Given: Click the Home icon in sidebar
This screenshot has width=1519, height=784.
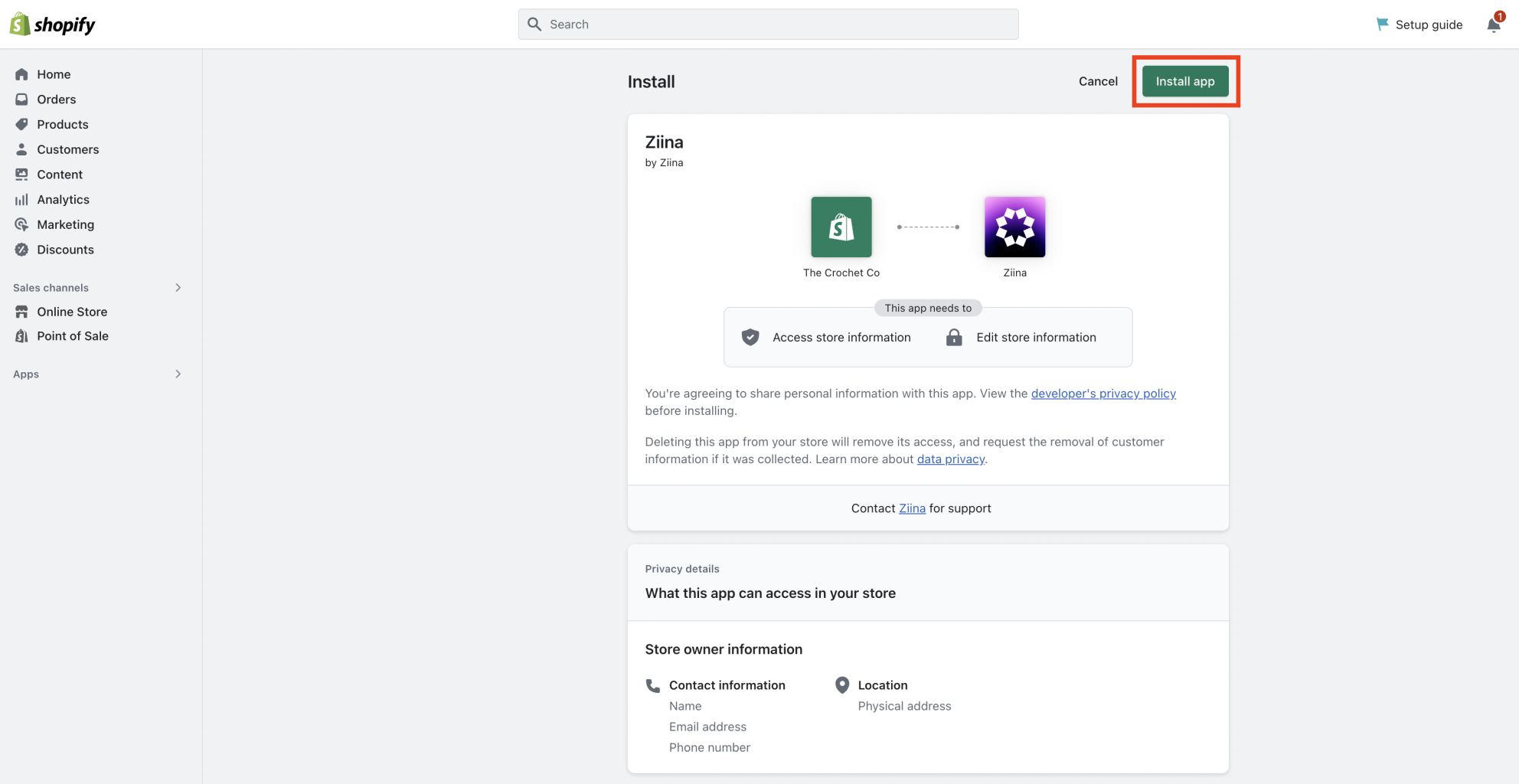Looking at the screenshot, I should 21,74.
